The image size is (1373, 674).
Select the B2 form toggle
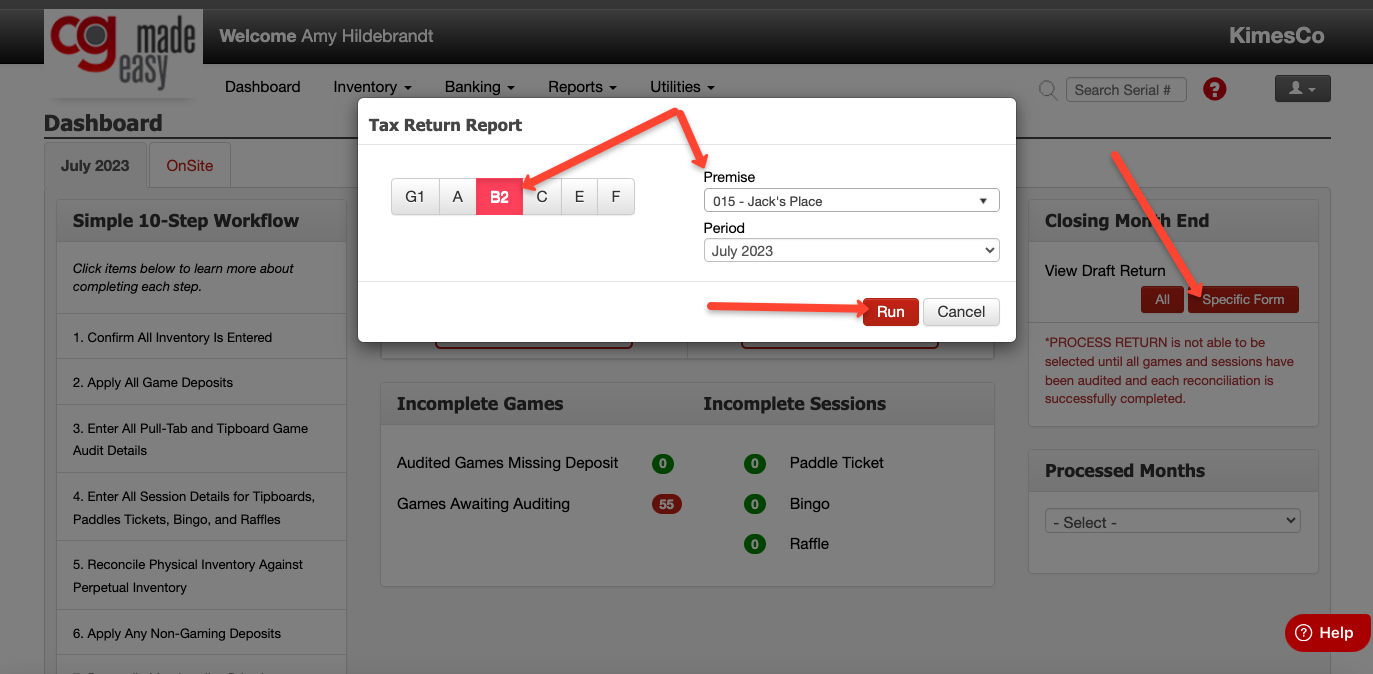click(x=499, y=197)
